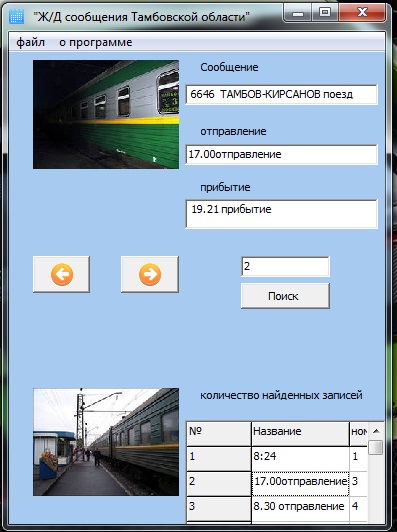Click the table scrollbar thumb
The height and width of the screenshot is (532, 397).
tap(376, 448)
